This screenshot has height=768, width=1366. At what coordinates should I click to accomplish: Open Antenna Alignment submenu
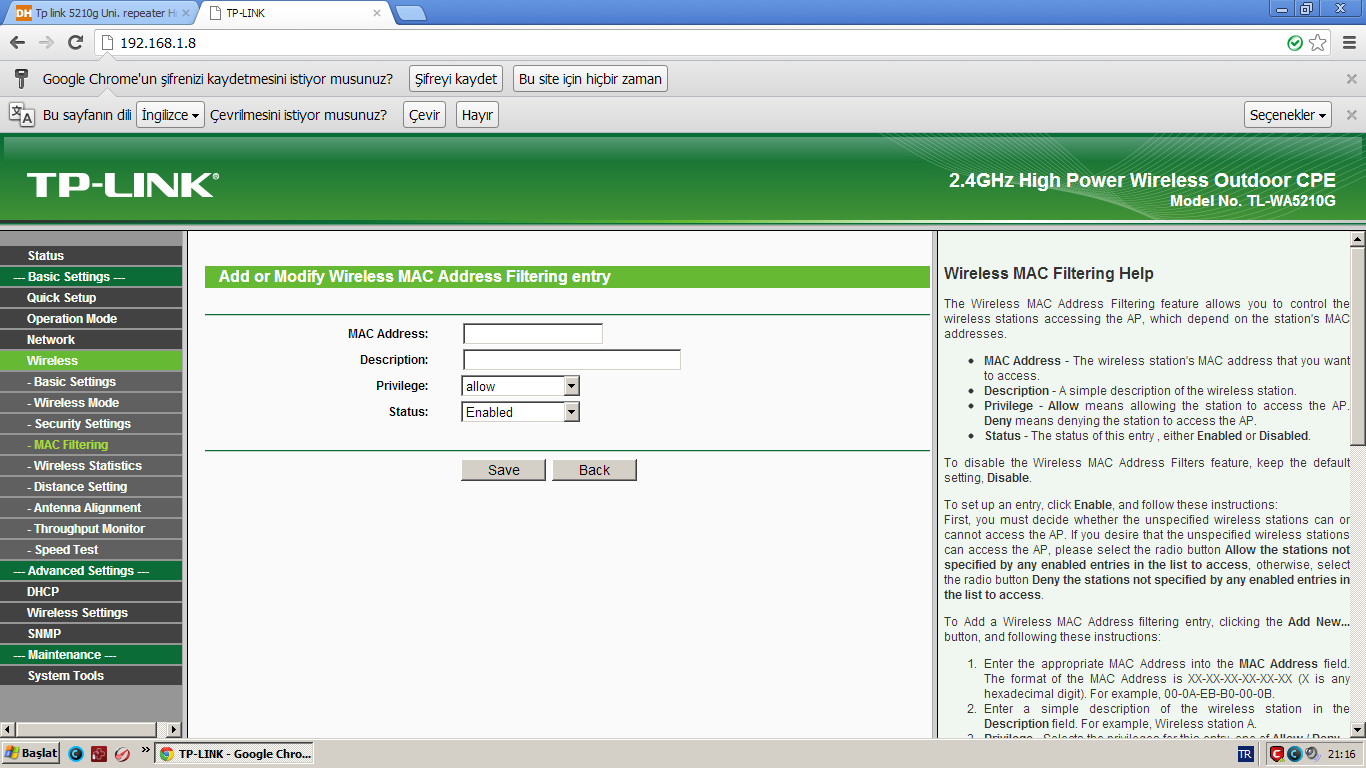coord(91,508)
